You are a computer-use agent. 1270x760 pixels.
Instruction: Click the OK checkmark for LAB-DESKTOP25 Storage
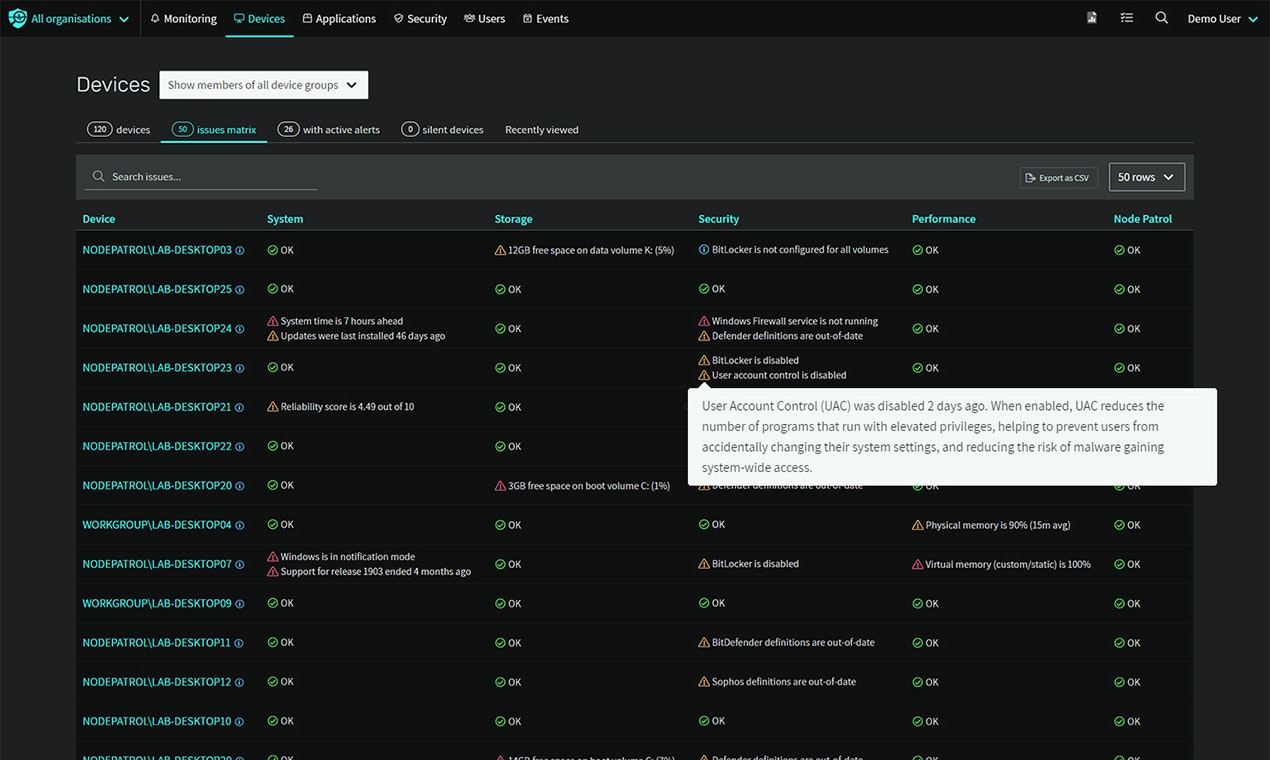(499, 289)
